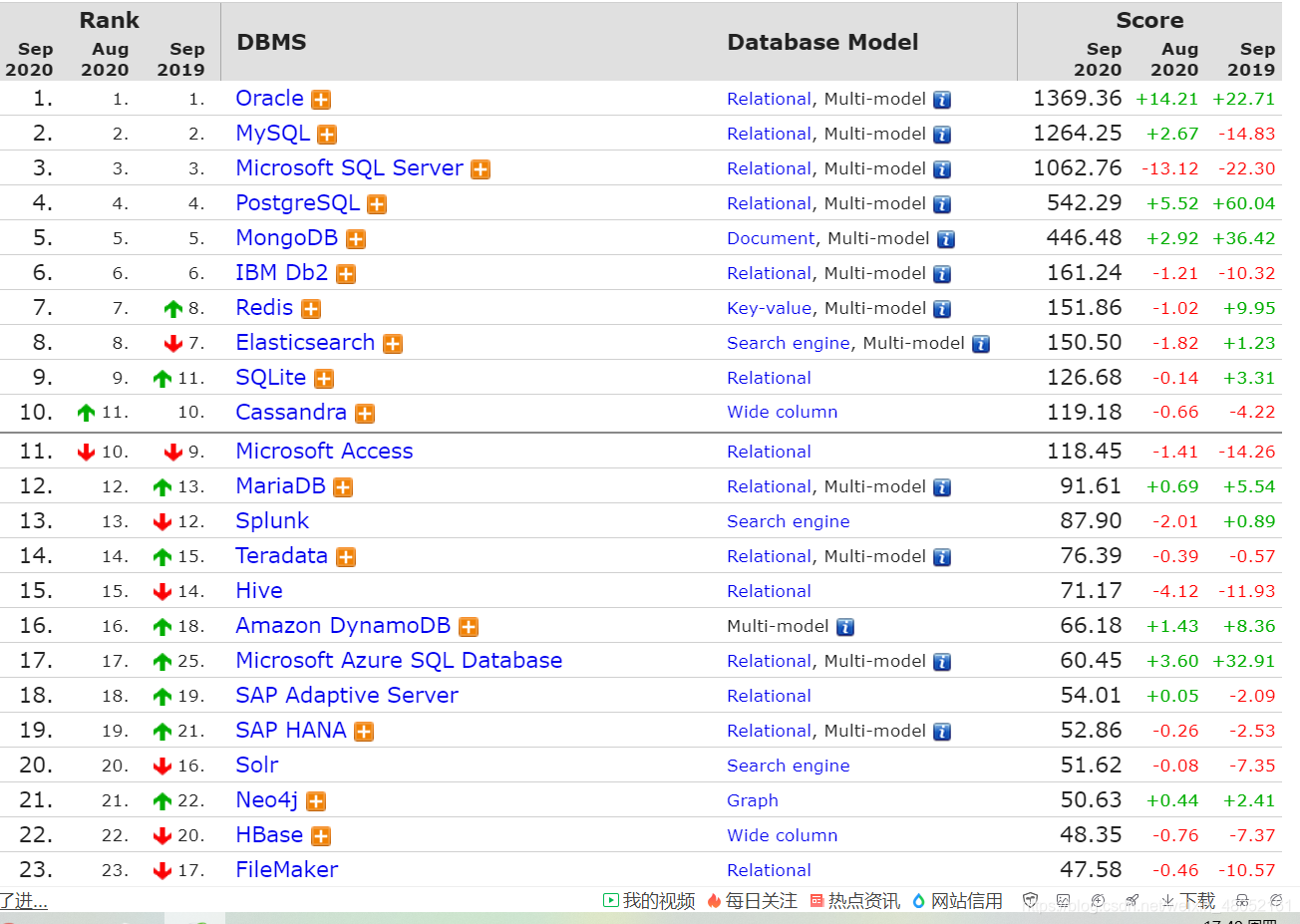
Task: Click the Rank column header
Action: [x=110, y=20]
